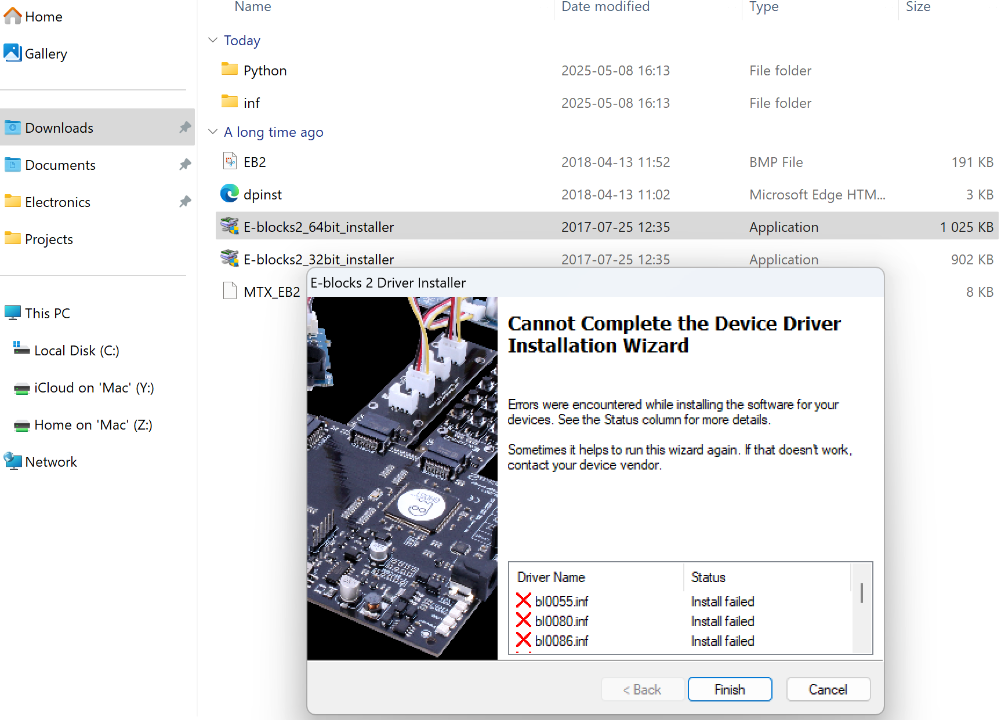Image resolution: width=1001 pixels, height=720 pixels.
Task: Click the This PC monitor icon
Action: point(13,313)
